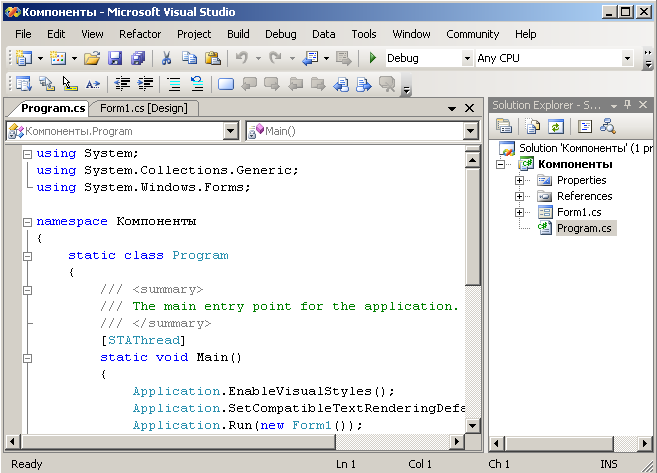
Task: Select the Solution 'Компоненты' root node
Action: [585, 148]
